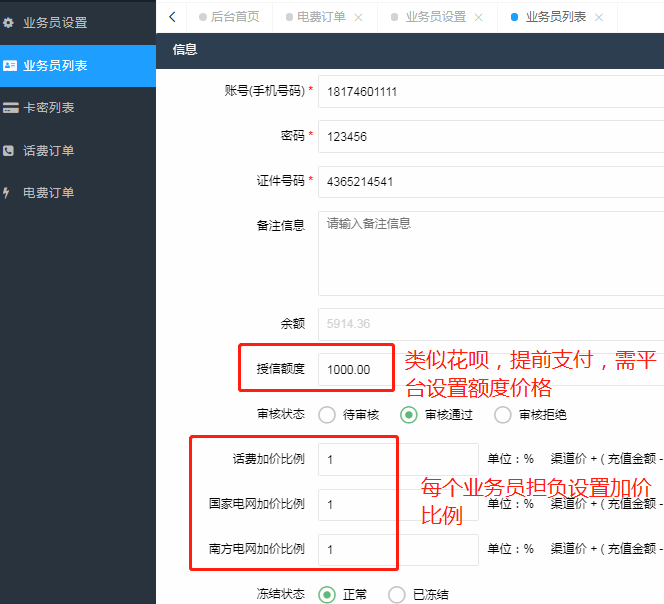664x604 pixels.
Task: Click the 国家电网加价比例 input field
Action: coord(398,505)
